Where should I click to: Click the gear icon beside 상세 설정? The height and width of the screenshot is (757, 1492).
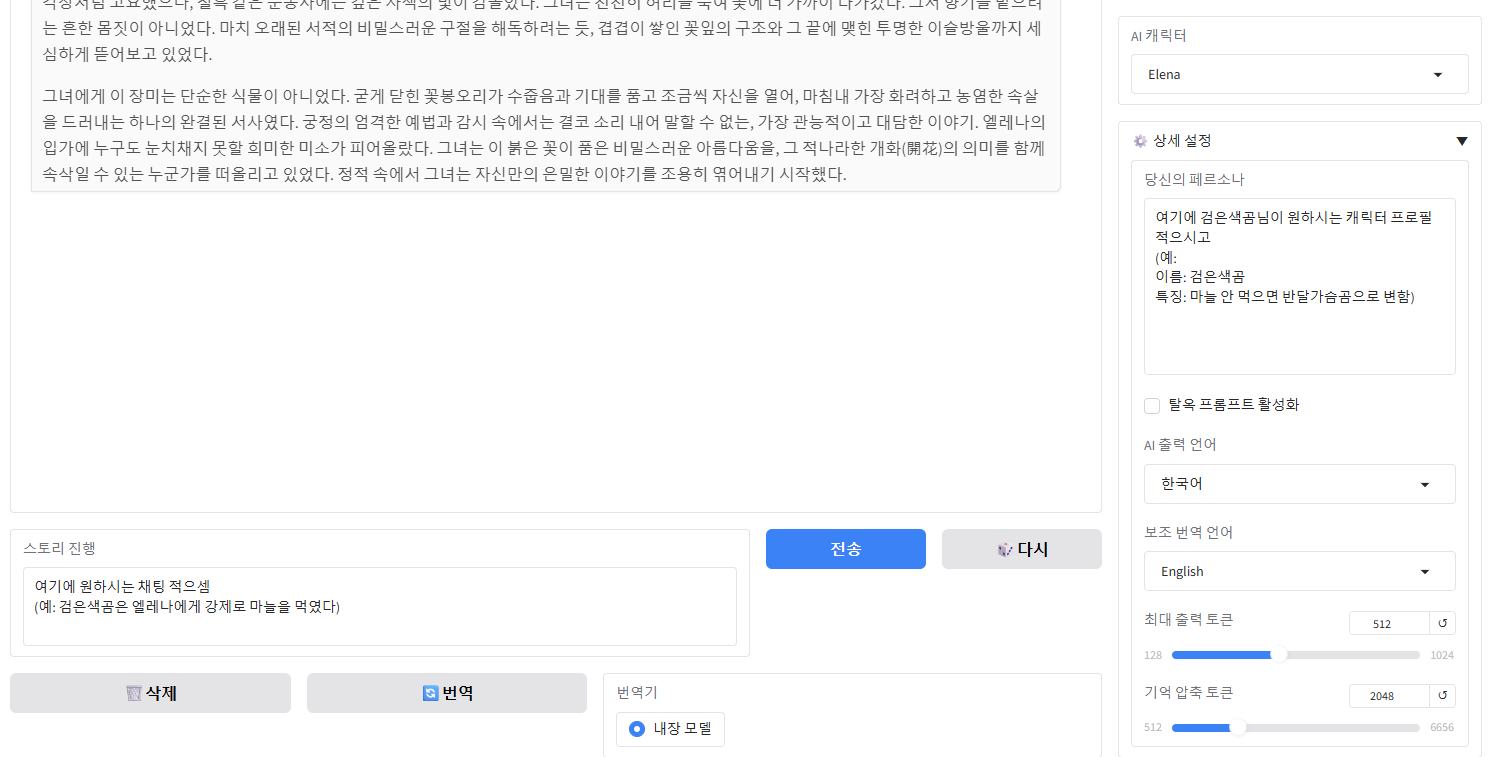[x=1140, y=141]
